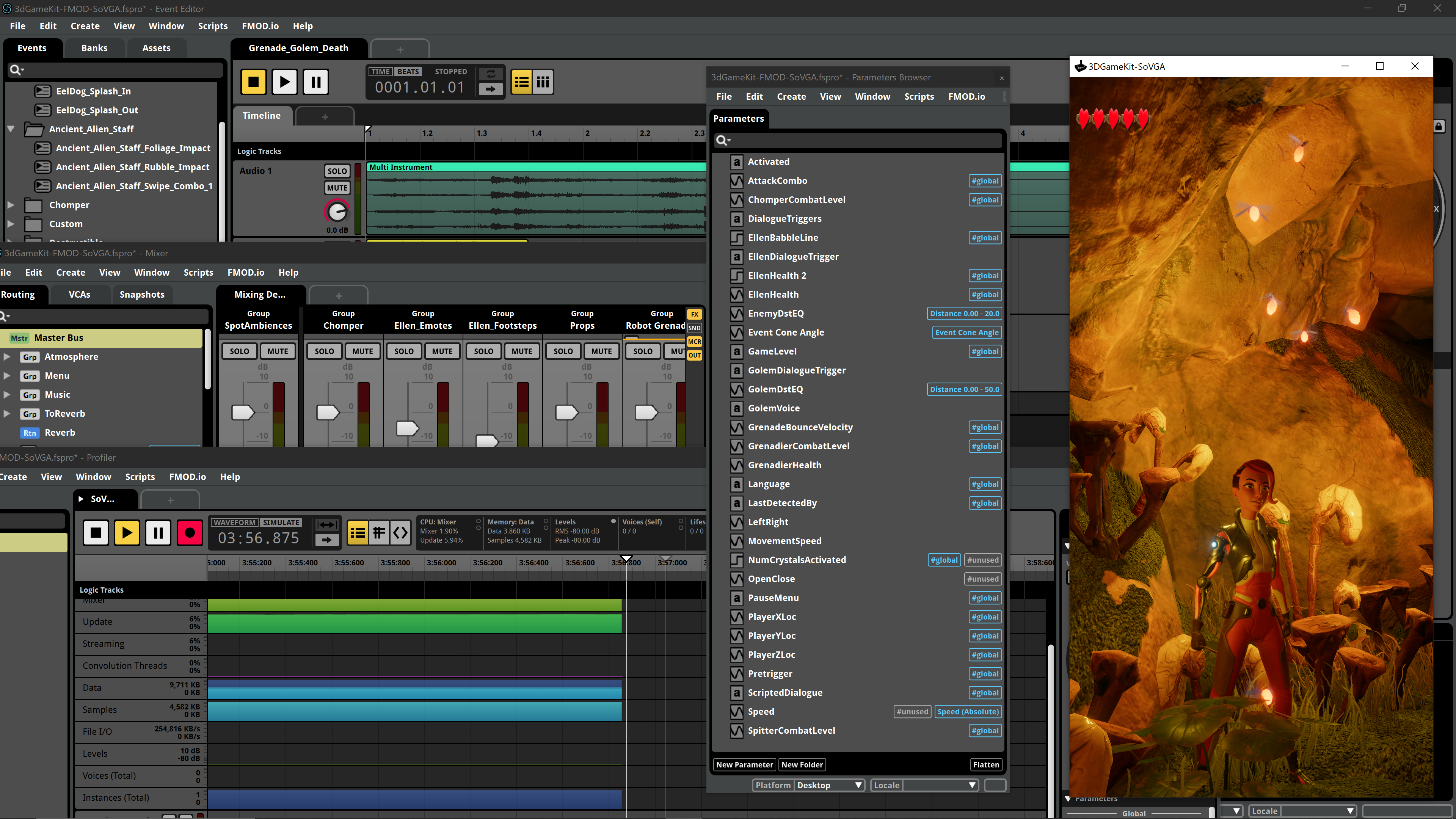Click the Event Cone Angle tag
The image size is (1456, 819).
pyautogui.click(x=966, y=333)
